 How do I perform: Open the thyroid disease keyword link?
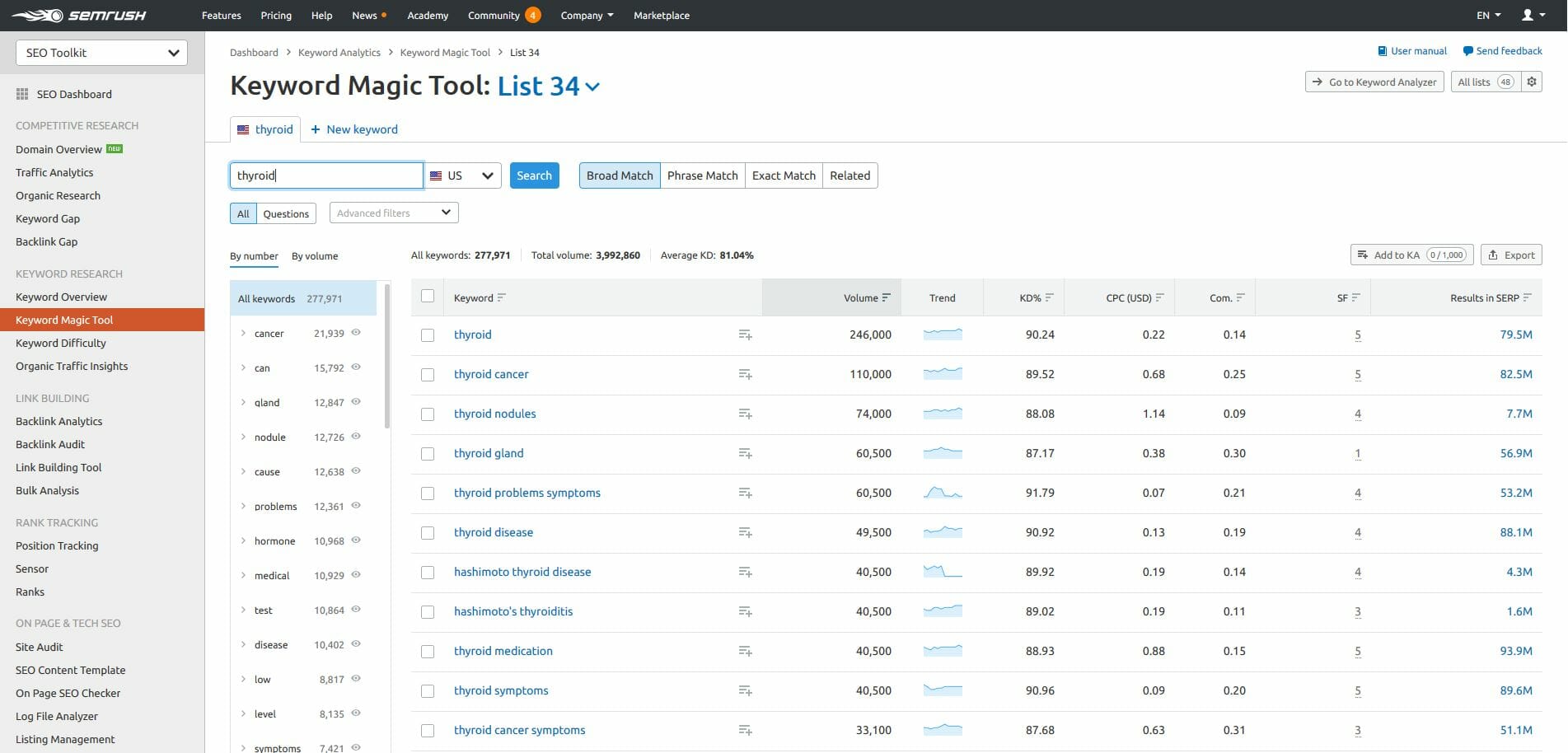[494, 532]
